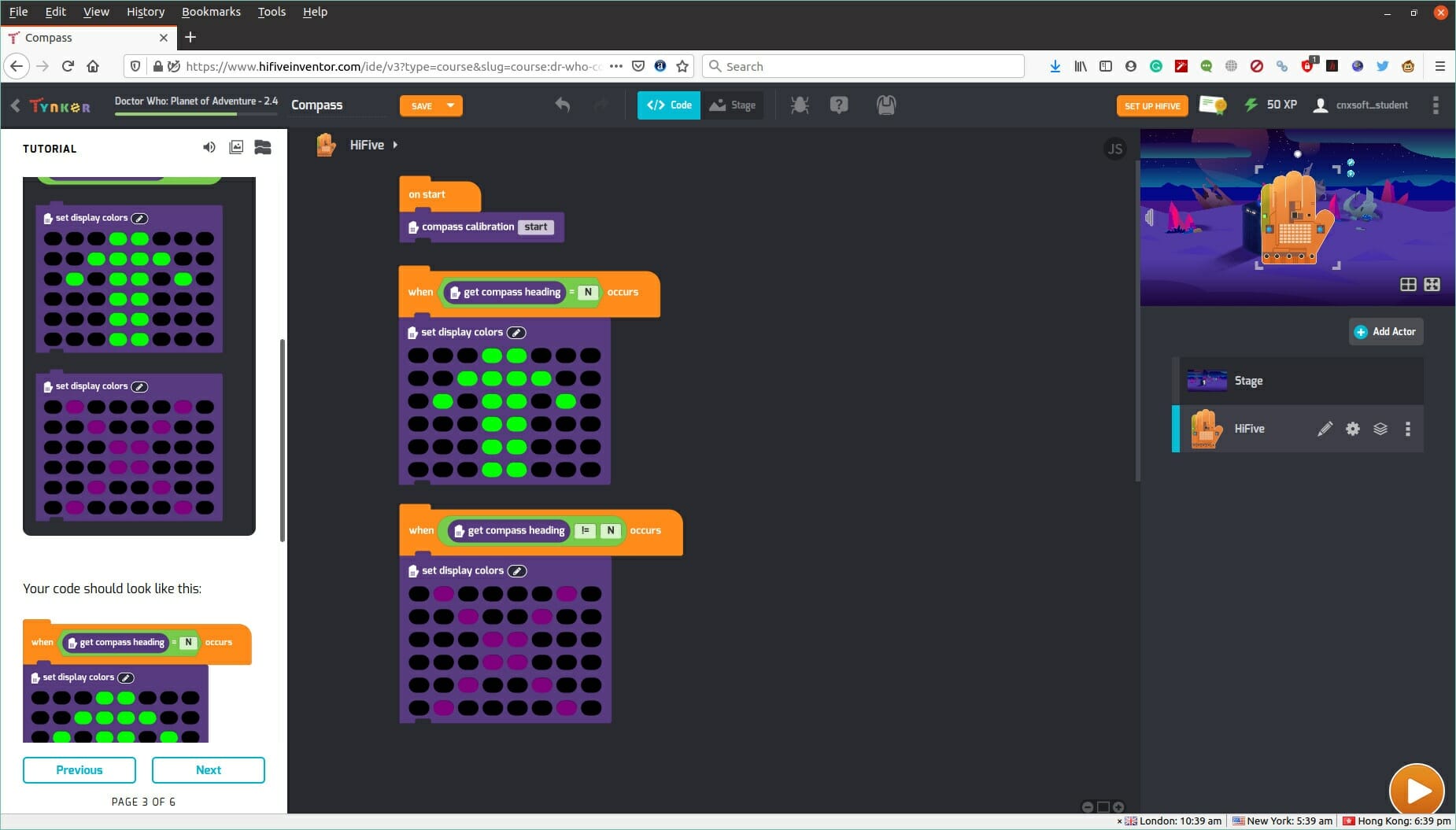Click the course progress bar
The height and width of the screenshot is (830, 1456).
(x=196, y=115)
